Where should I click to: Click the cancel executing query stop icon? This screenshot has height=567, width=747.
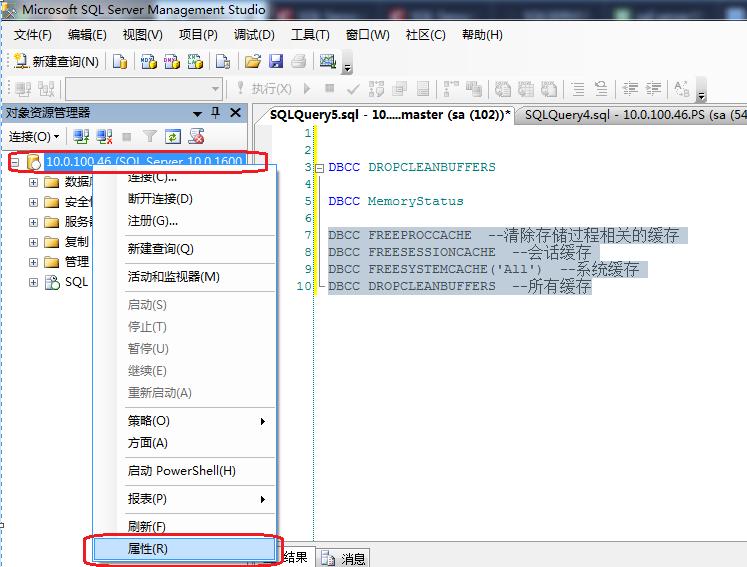pyautogui.click(x=329, y=88)
